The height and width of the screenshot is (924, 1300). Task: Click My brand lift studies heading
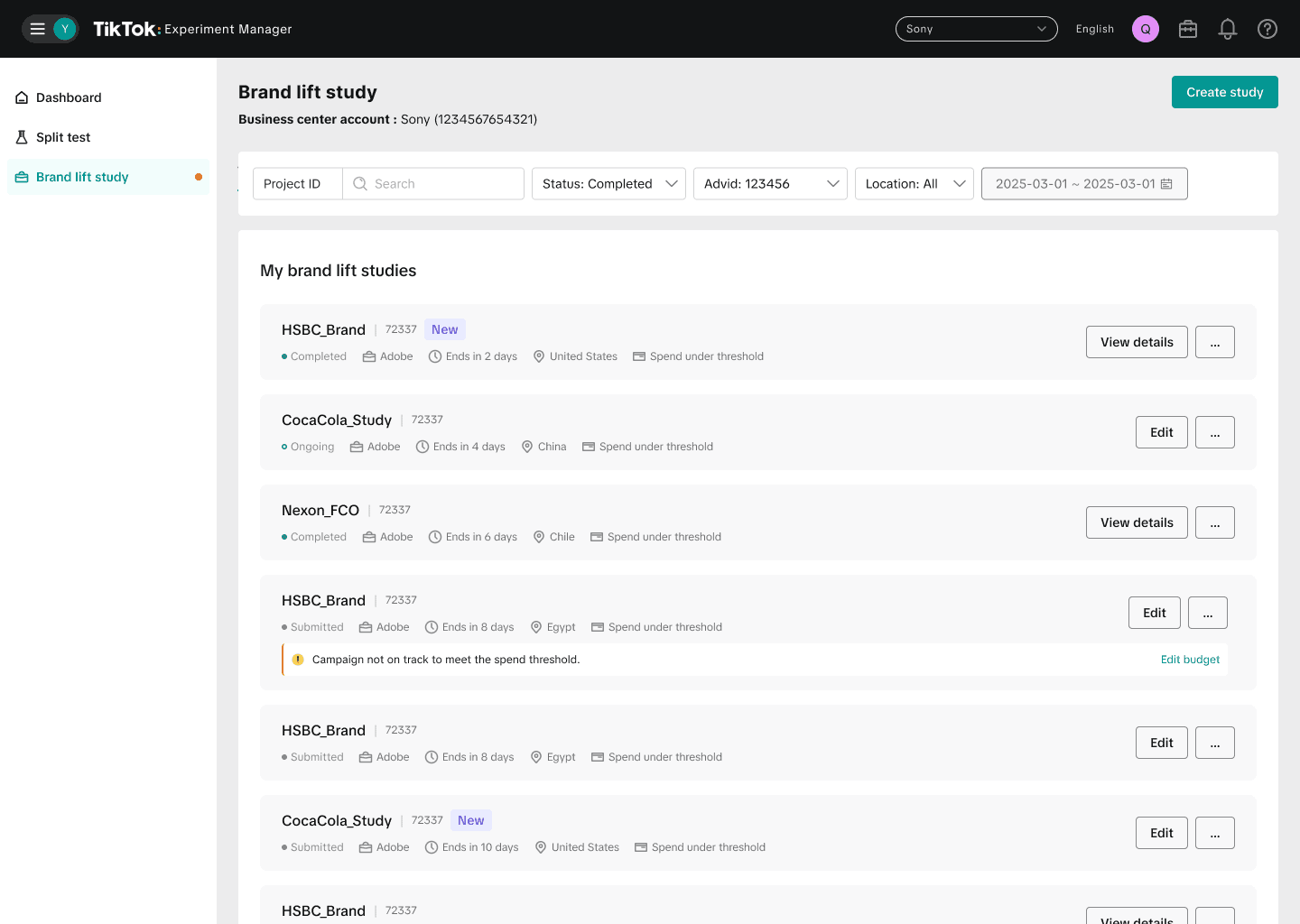(339, 271)
